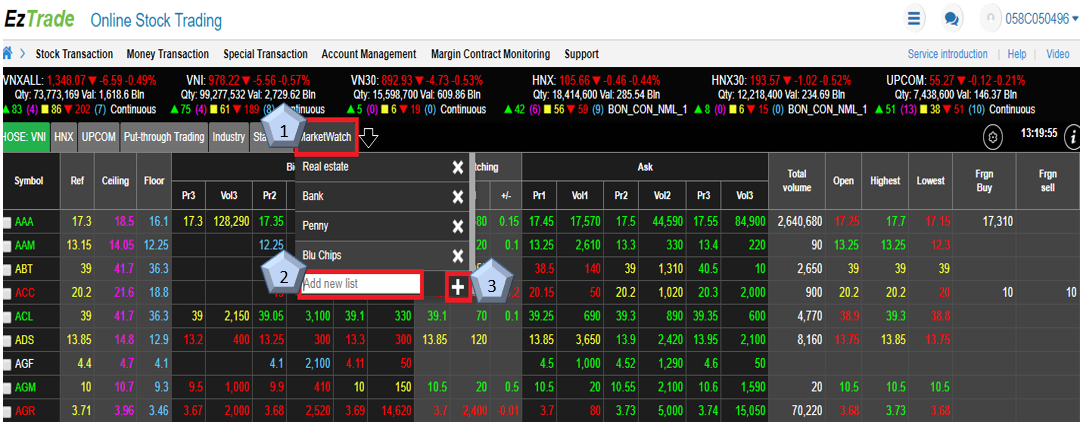Viewport: 1081px width, 422px height.
Task: Select the AGR row checkbox
Action: click(x=7, y=412)
